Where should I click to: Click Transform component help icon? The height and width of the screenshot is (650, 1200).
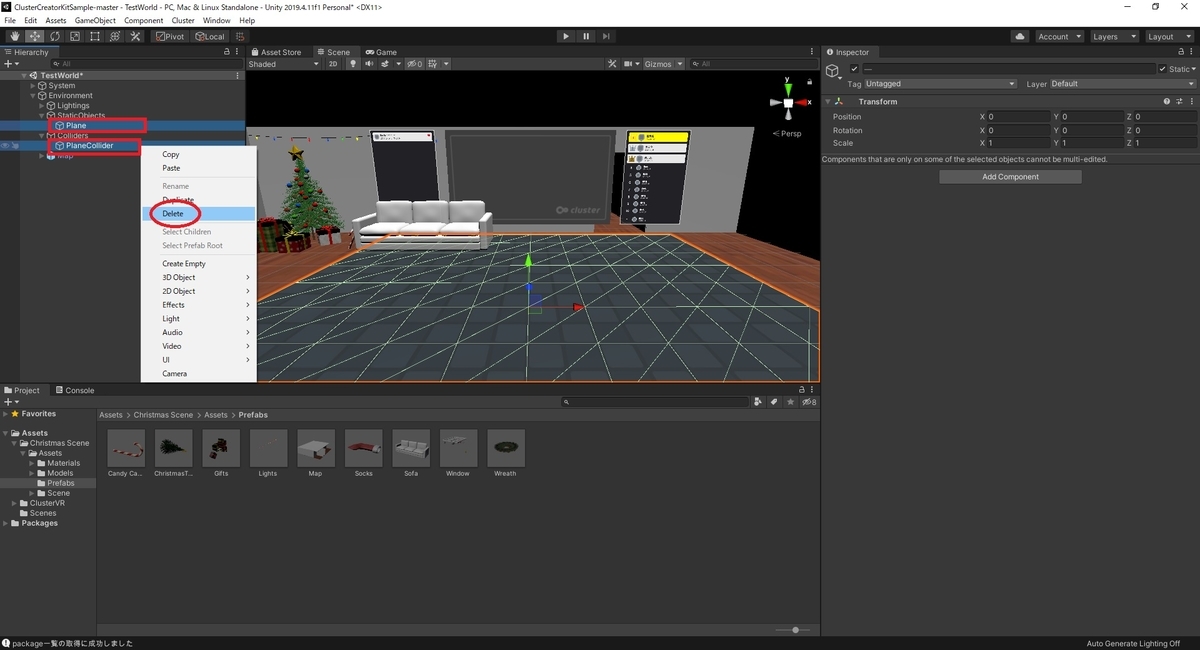1166,101
